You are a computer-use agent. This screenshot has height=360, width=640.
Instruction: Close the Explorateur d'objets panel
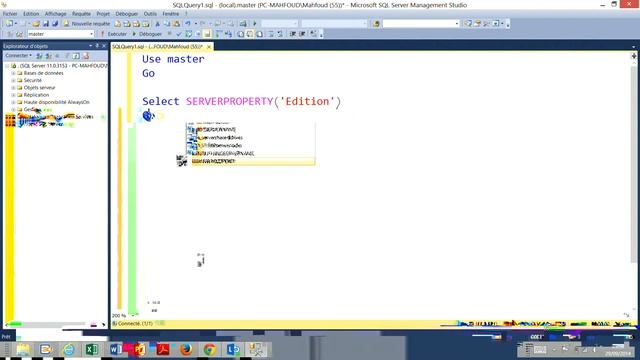click(104, 46)
